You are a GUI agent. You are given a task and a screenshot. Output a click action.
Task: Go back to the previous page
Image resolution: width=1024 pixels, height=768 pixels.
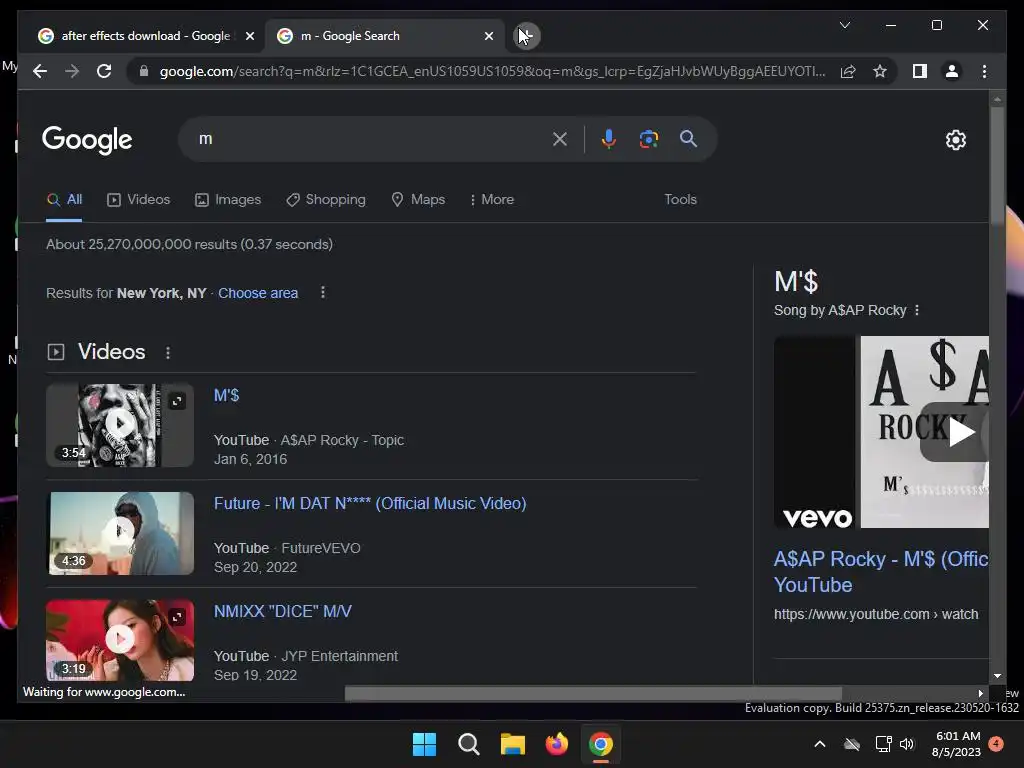click(40, 71)
